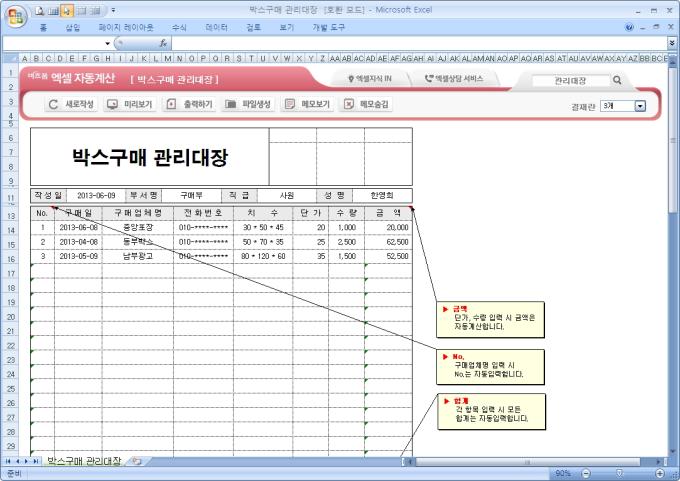Open the quick access toolbar customize arrow
This screenshot has width=680, height=481.
tap(114, 10)
